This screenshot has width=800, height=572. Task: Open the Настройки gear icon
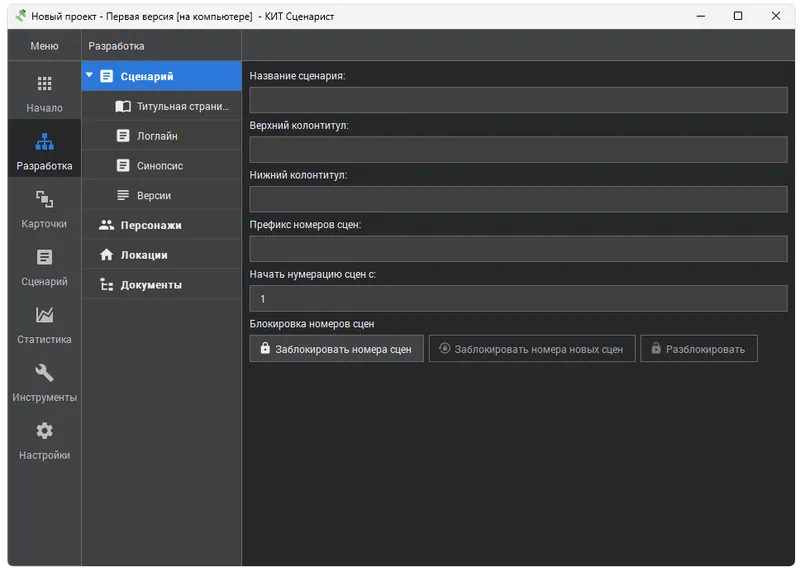[44, 431]
